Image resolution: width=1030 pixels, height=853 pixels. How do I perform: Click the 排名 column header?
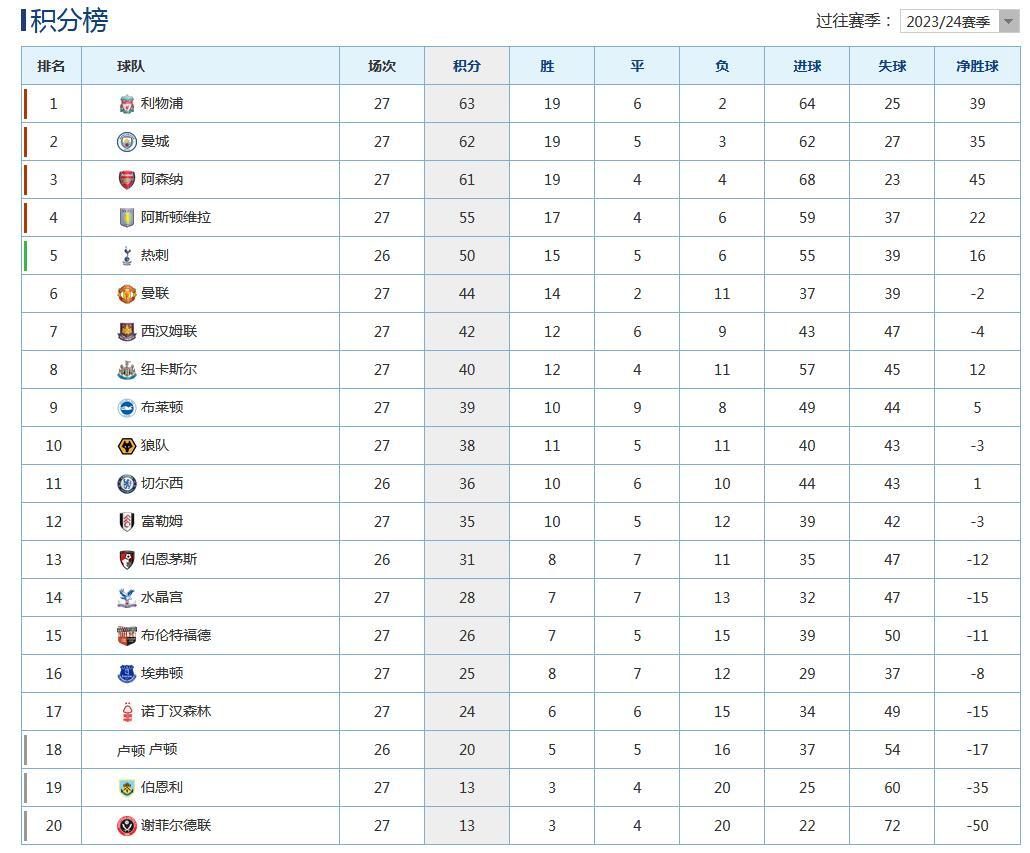tap(51, 66)
